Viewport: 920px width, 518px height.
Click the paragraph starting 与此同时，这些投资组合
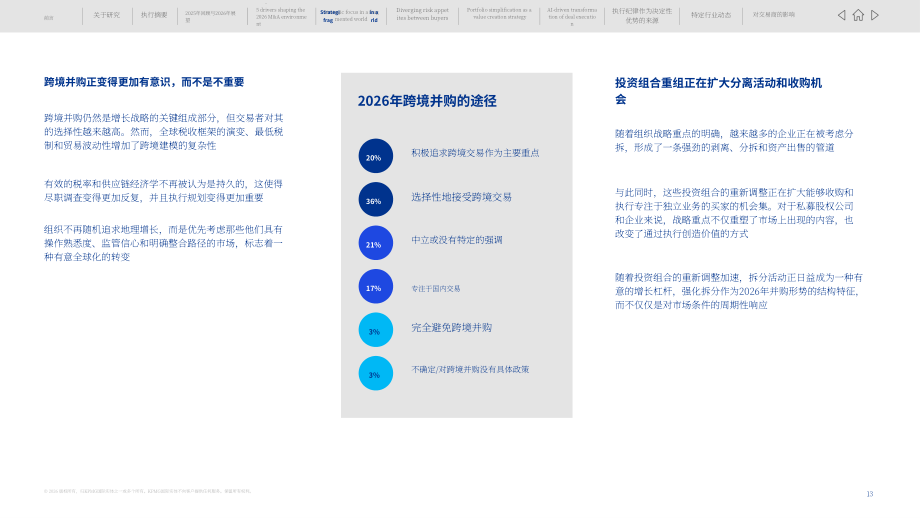[733, 213]
